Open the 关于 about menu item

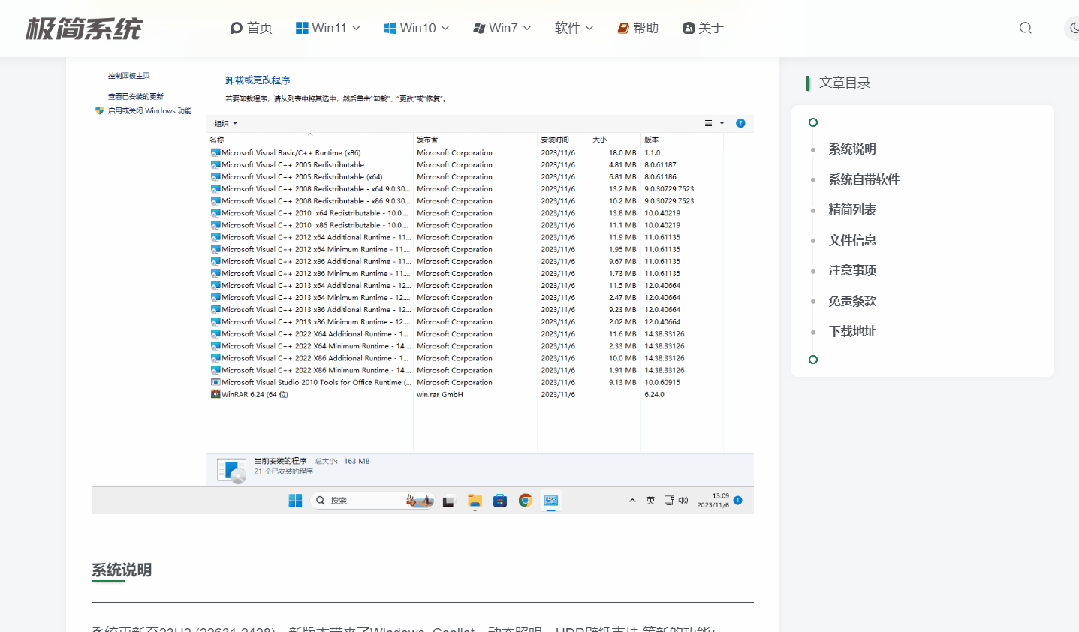(703, 28)
